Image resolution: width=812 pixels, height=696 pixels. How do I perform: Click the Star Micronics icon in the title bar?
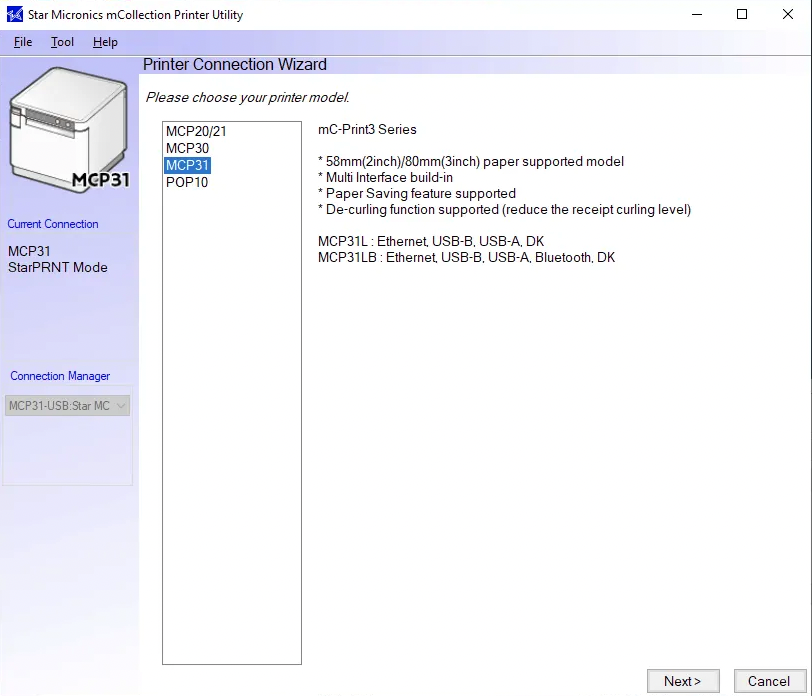13,14
